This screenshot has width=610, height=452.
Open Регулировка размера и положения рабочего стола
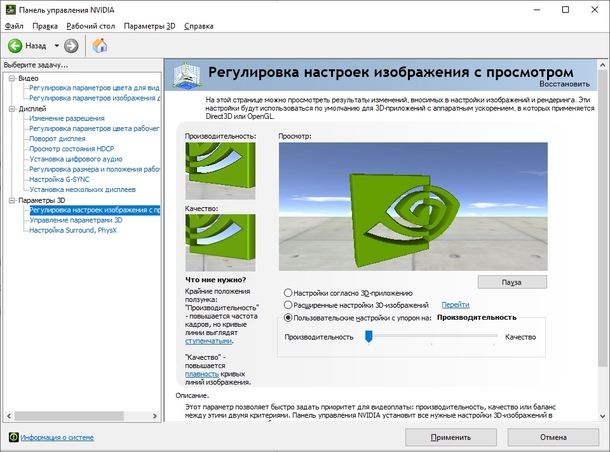click(x=95, y=169)
